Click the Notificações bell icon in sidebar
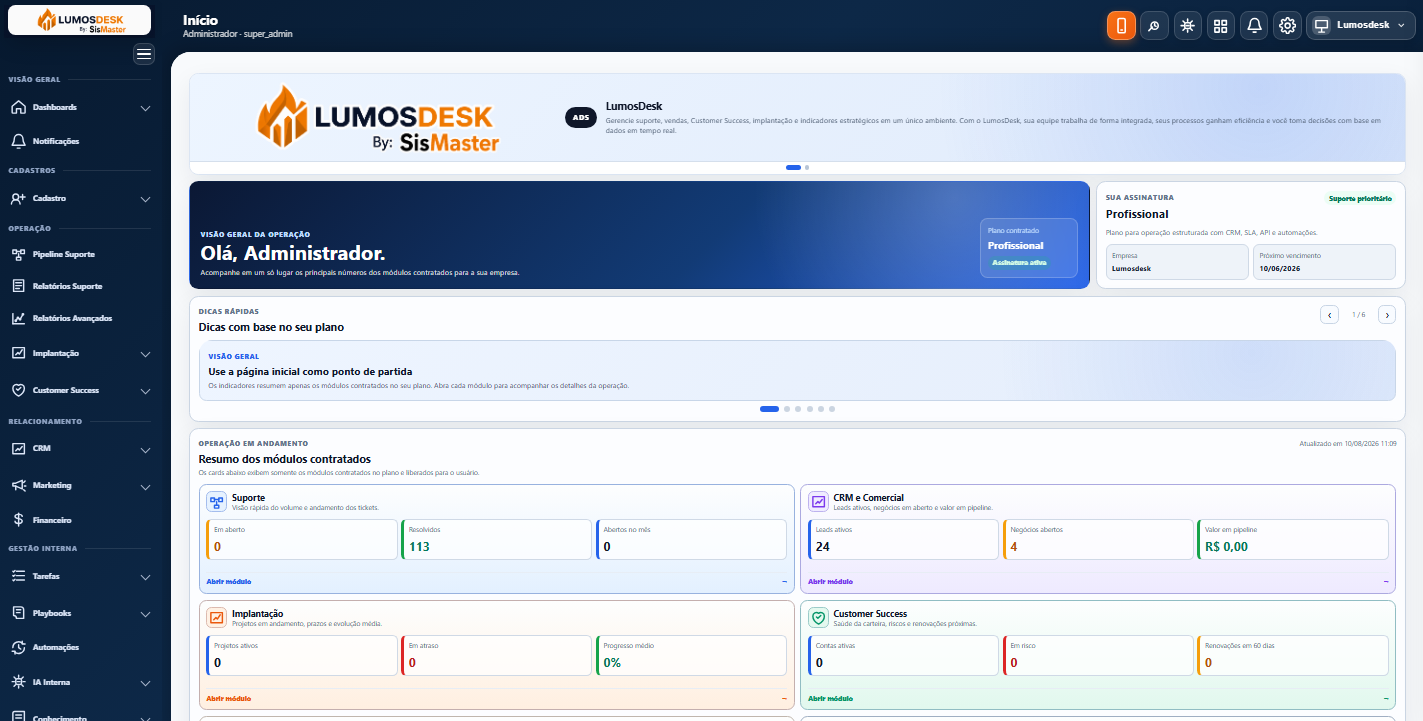 coord(18,141)
